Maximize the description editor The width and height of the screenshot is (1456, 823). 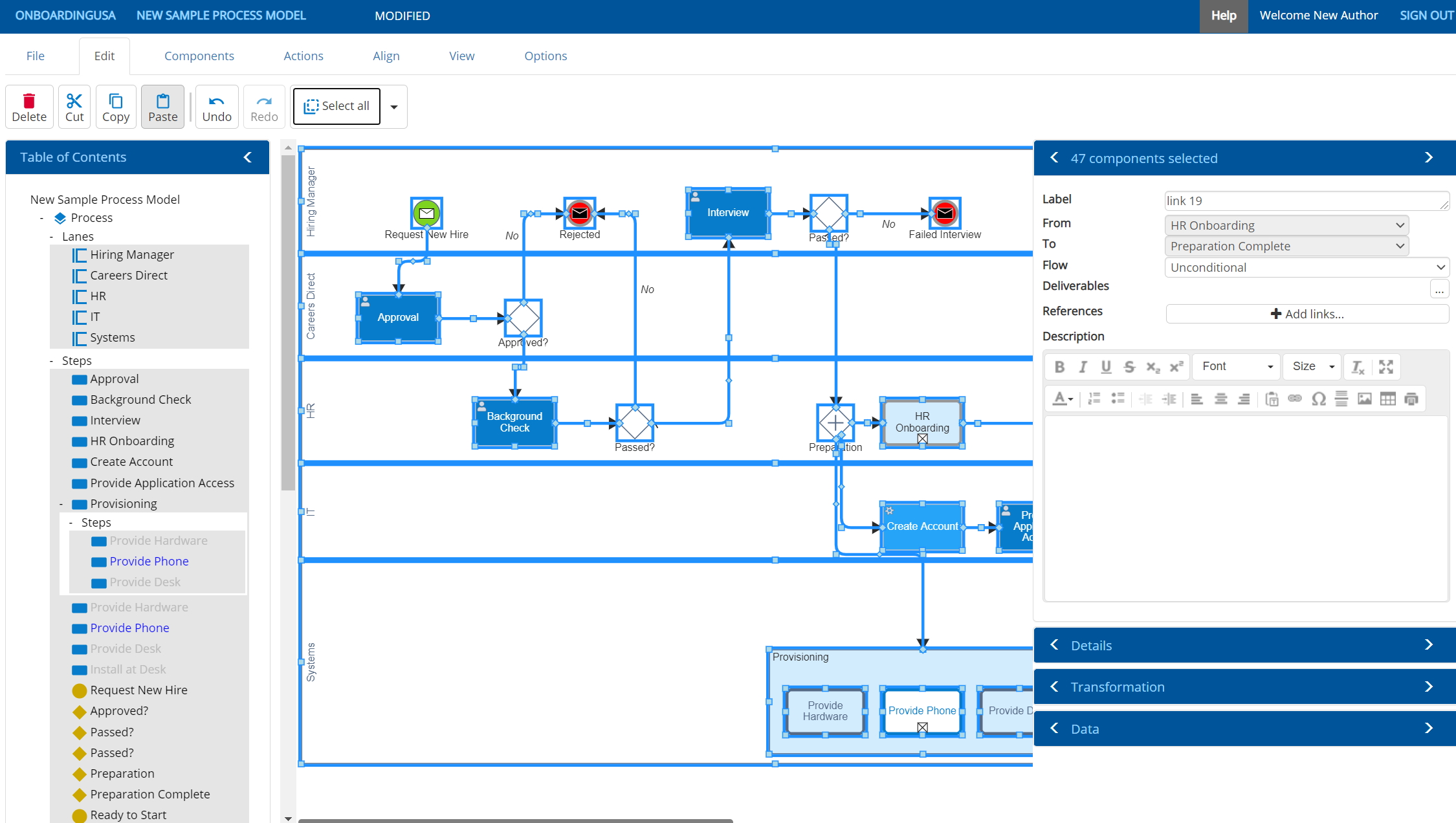(x=1385, y=367)
